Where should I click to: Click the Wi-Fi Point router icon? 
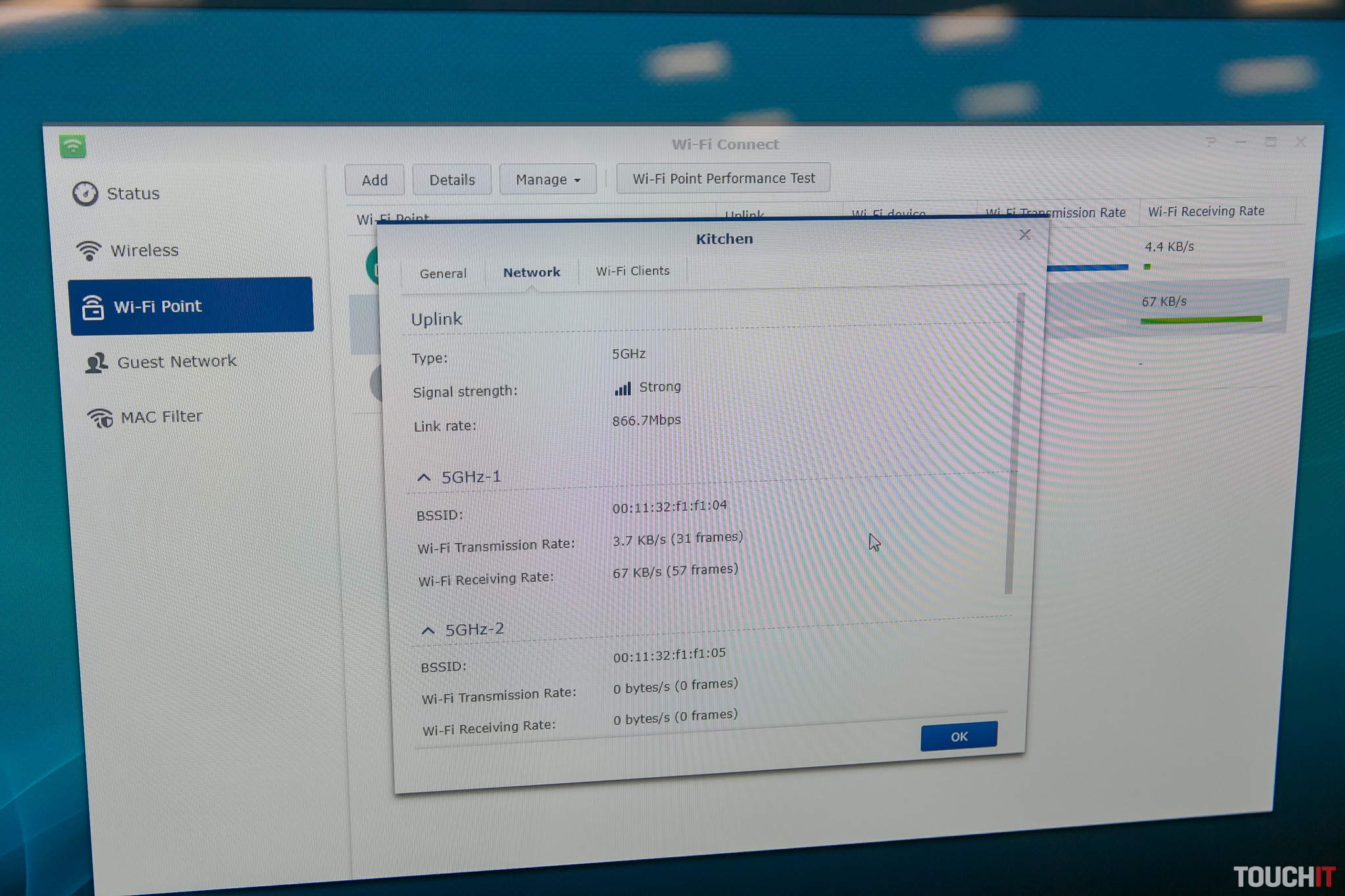pyautogui.click(x=93, y=307)
